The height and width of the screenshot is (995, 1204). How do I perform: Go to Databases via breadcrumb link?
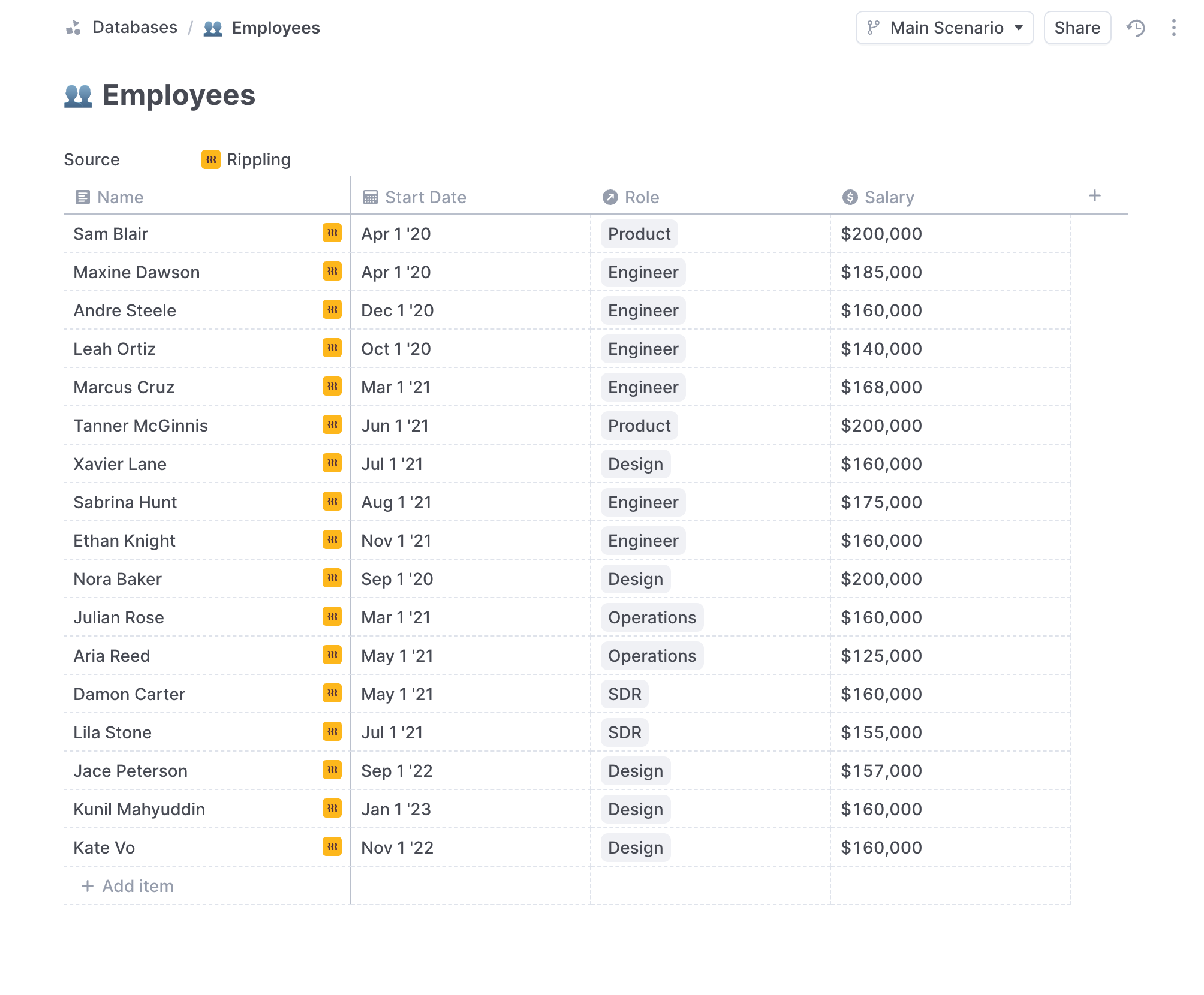pyautogui.click(x=134, y=28)
